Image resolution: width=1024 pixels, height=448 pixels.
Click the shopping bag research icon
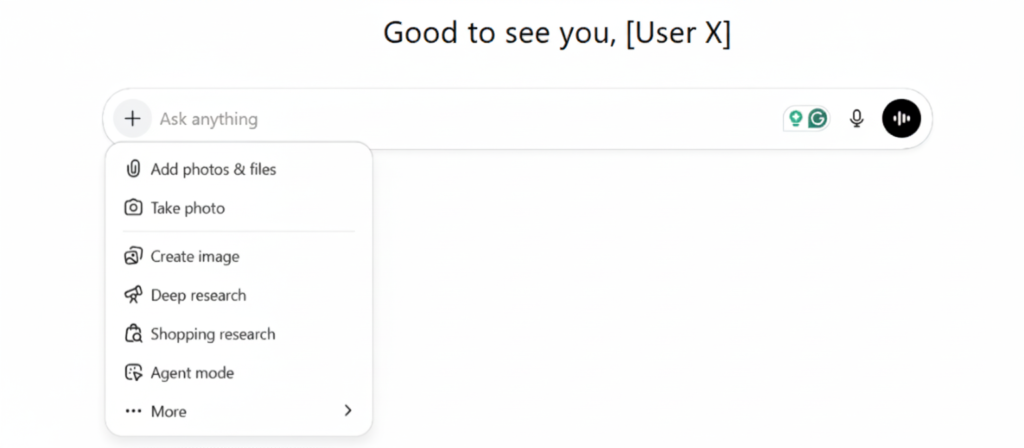click(133, 334)
